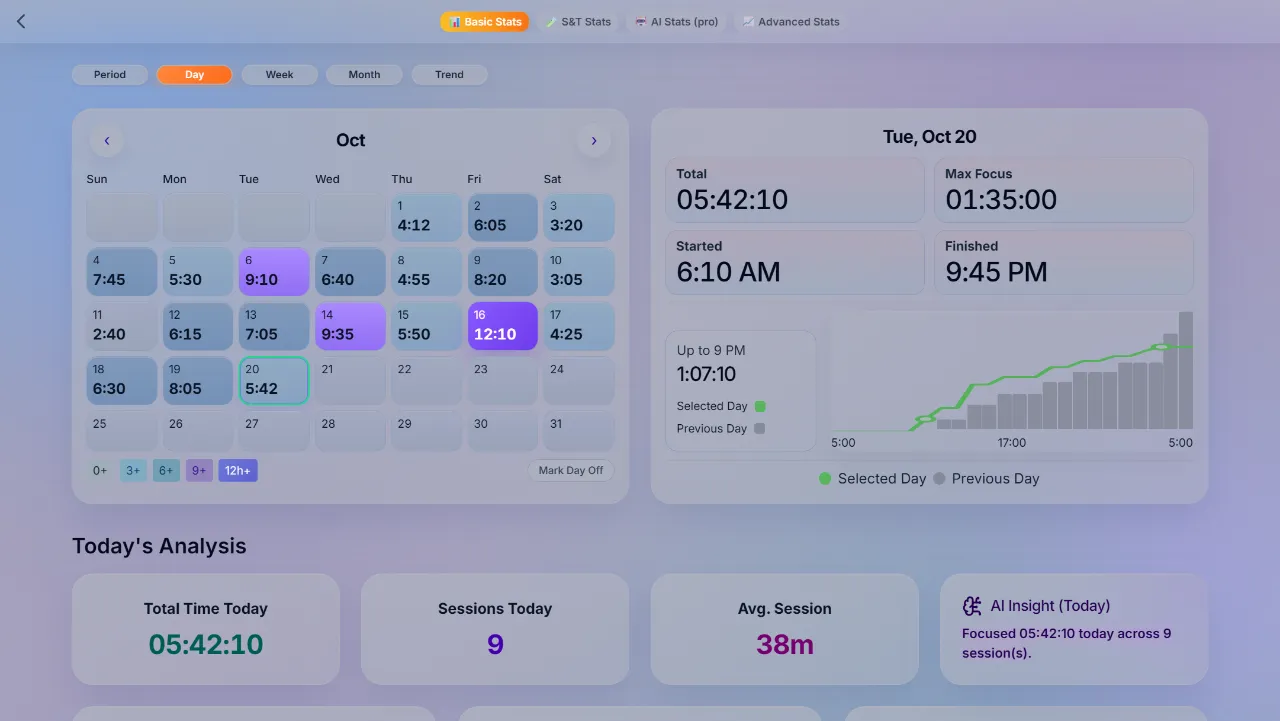The width and height of the screenshot is (1280, 721).
Task: Click the Finished 9:45 PM card
Action: (x=1064, y=262)
